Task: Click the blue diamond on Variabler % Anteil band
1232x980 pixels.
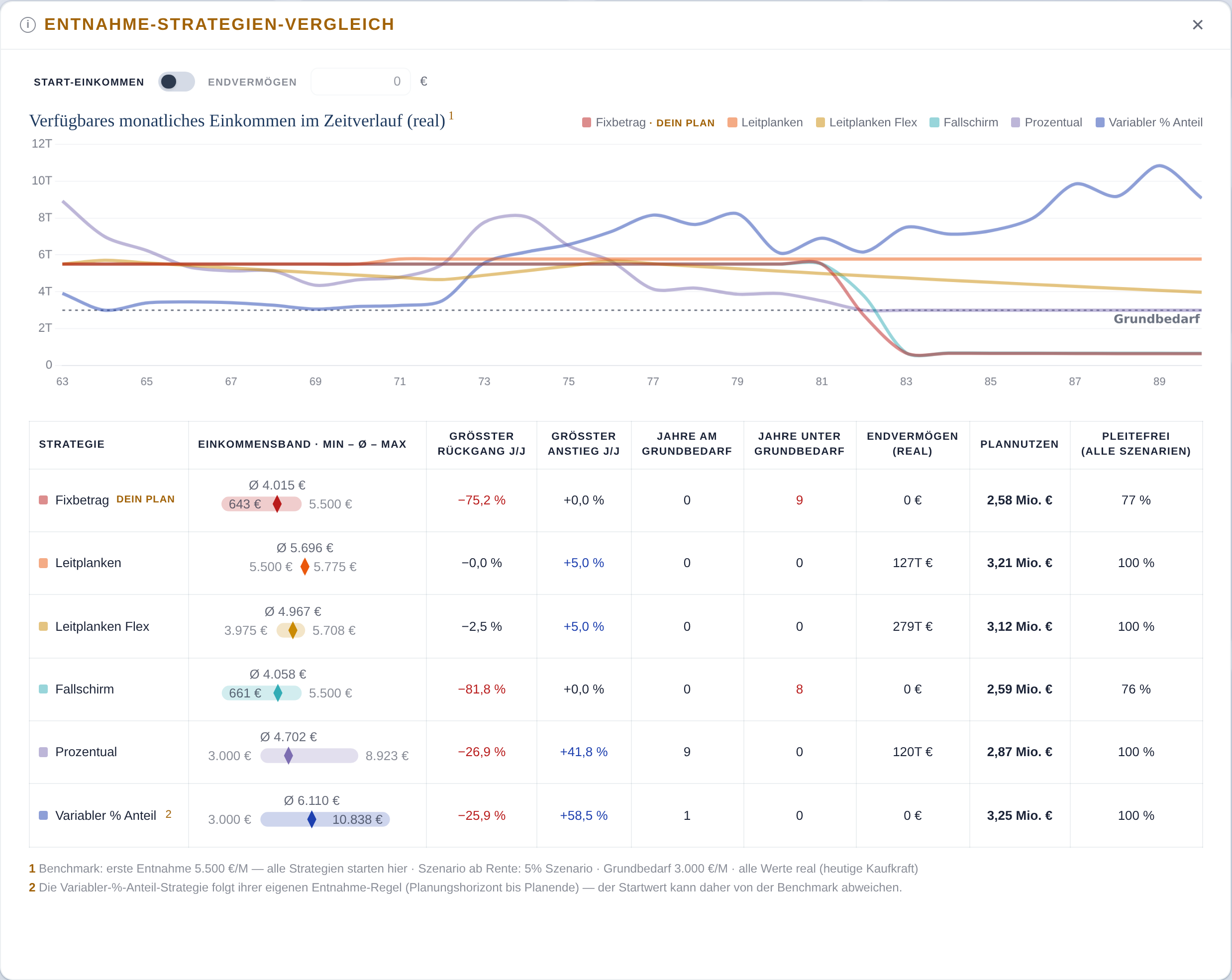Action: 311,819
